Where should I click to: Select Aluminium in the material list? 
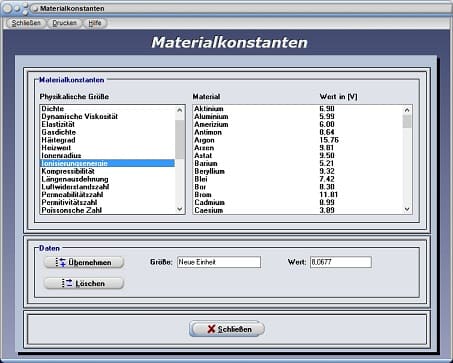[x=298, y=116]
